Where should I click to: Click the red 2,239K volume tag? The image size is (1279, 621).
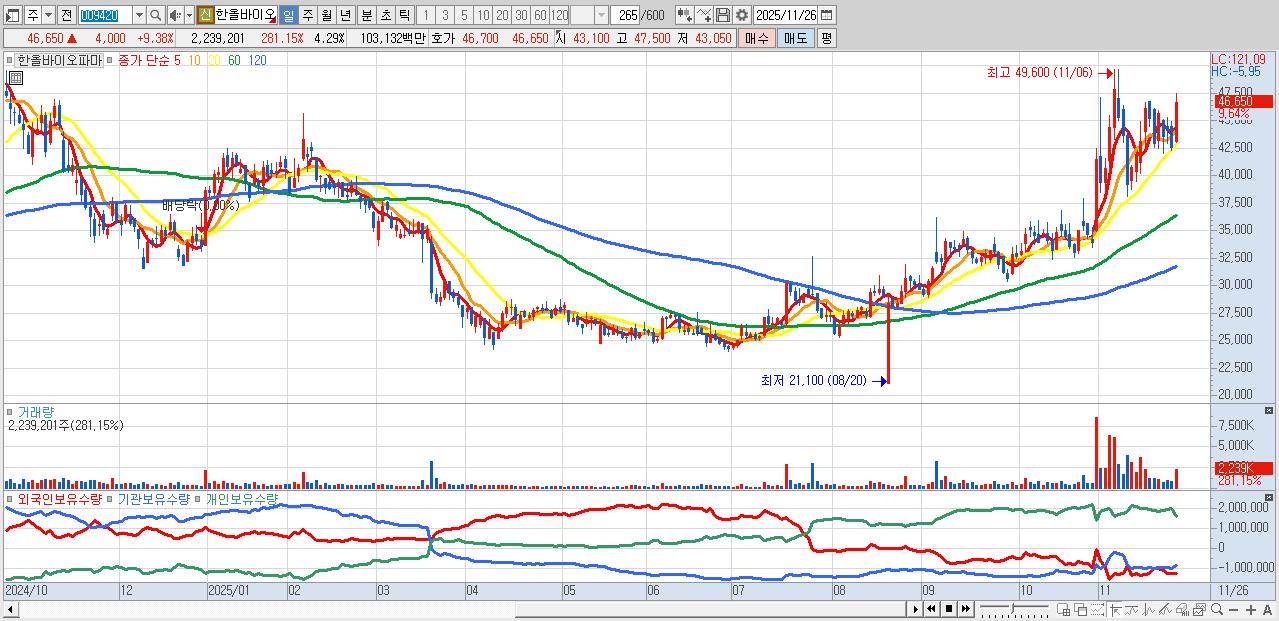(1243, 468)
